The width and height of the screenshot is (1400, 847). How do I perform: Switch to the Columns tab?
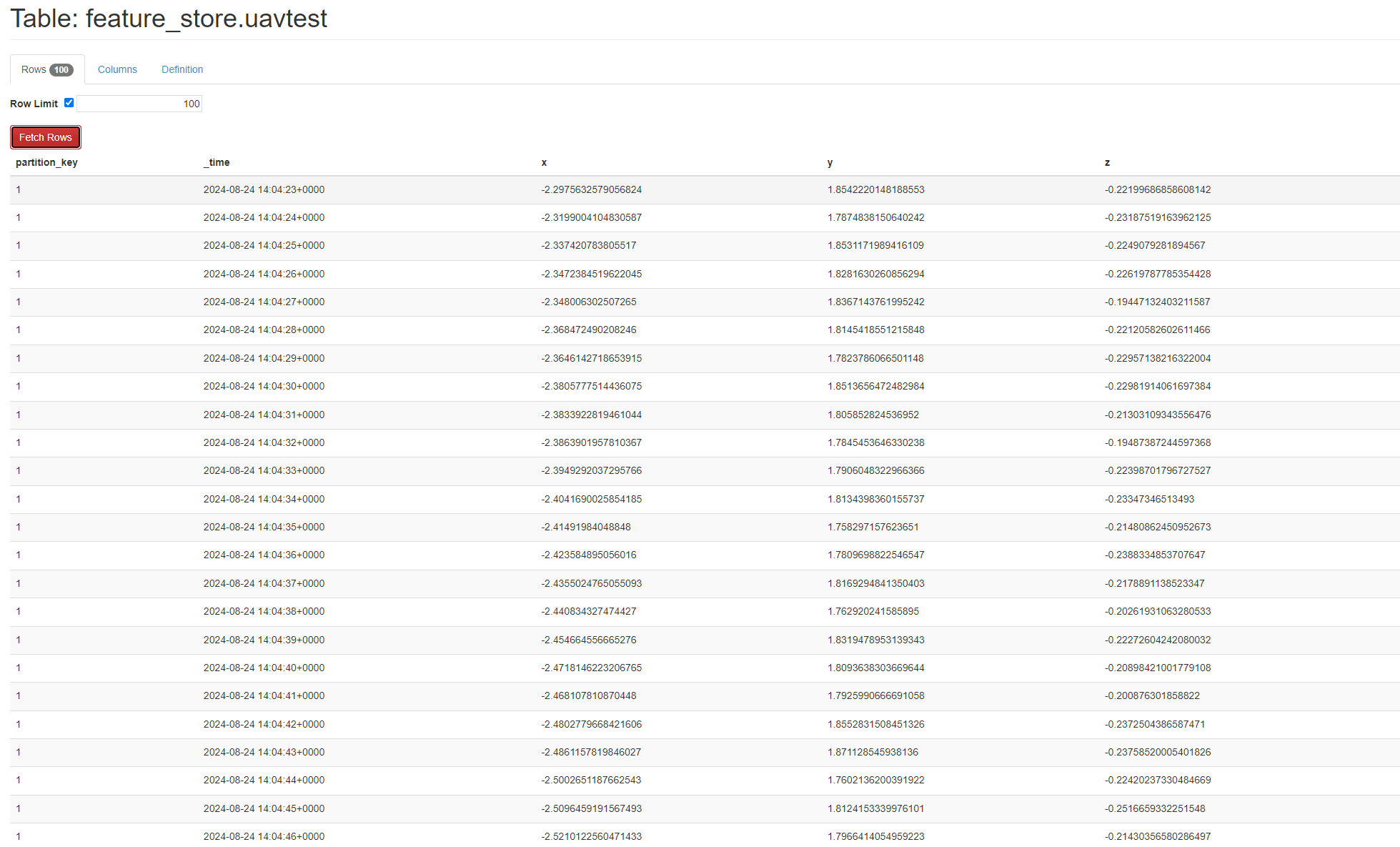(117, 69)
